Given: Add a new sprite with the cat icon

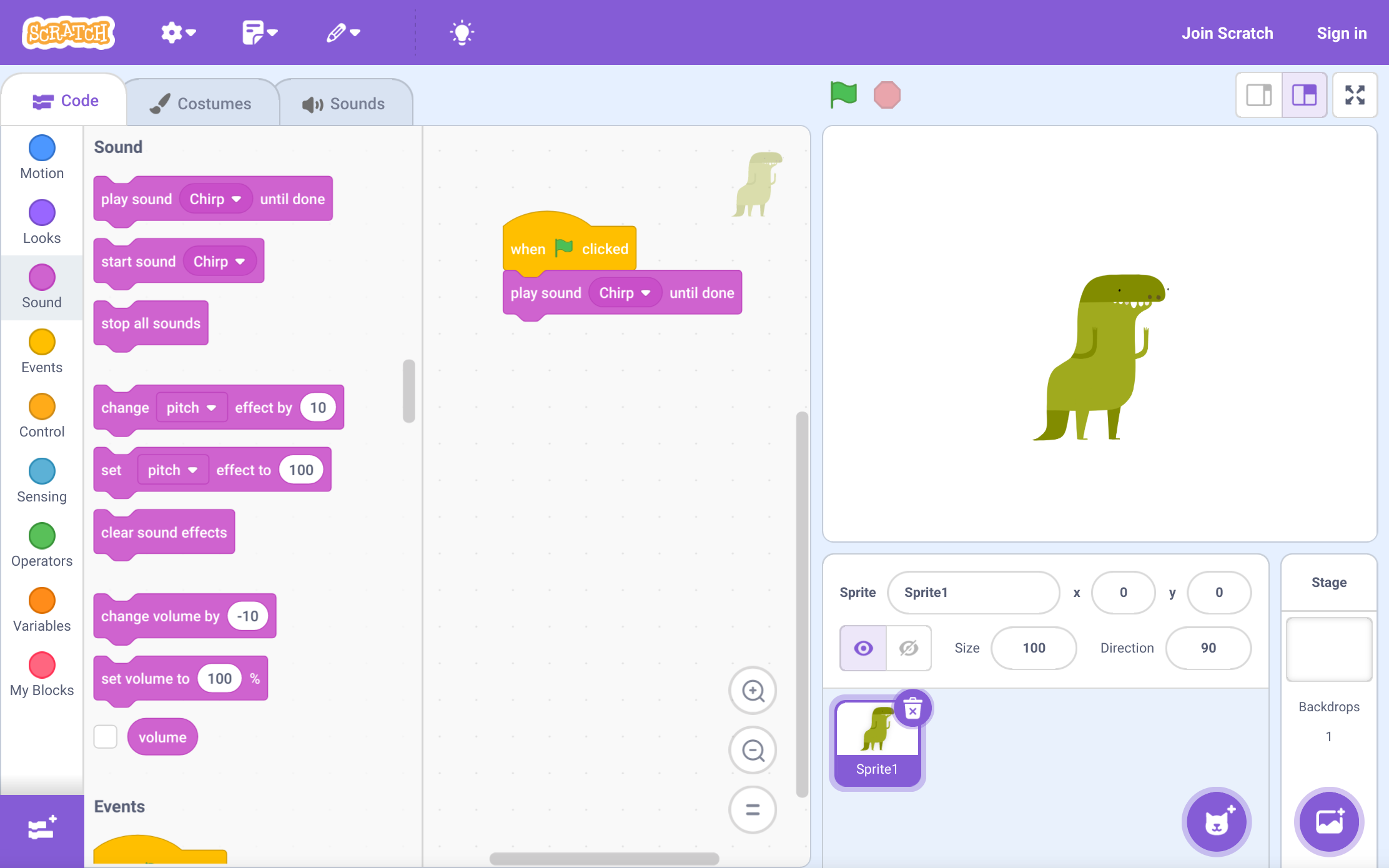Looking at the screenshot, I should [x=1215, y=822].
